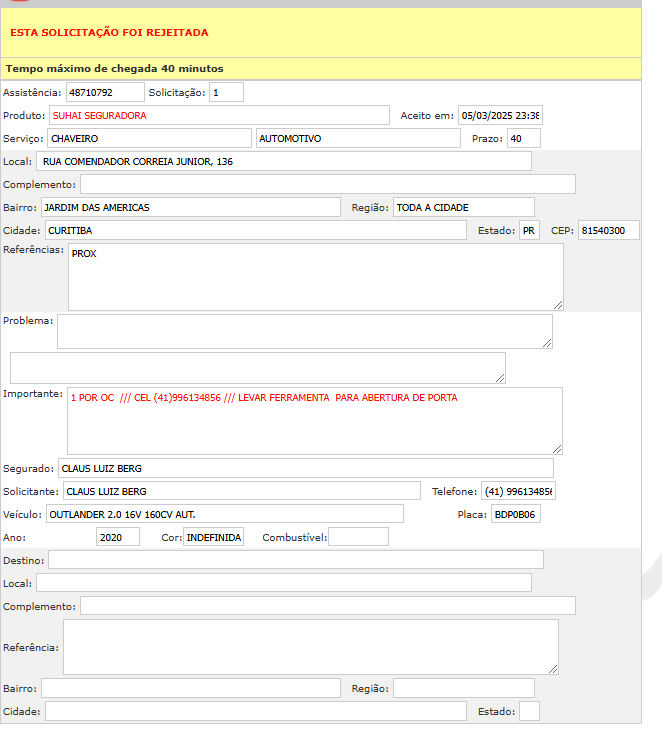662x729 pixels.
Task: Click the Serviço field containing CHAVEIRO
Action: (x=148, y=138)
